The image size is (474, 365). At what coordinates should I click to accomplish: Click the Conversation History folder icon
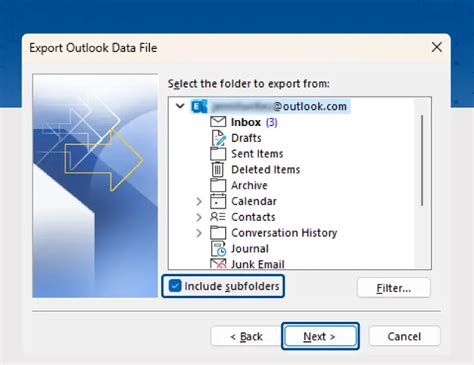[x=218, y=232]
